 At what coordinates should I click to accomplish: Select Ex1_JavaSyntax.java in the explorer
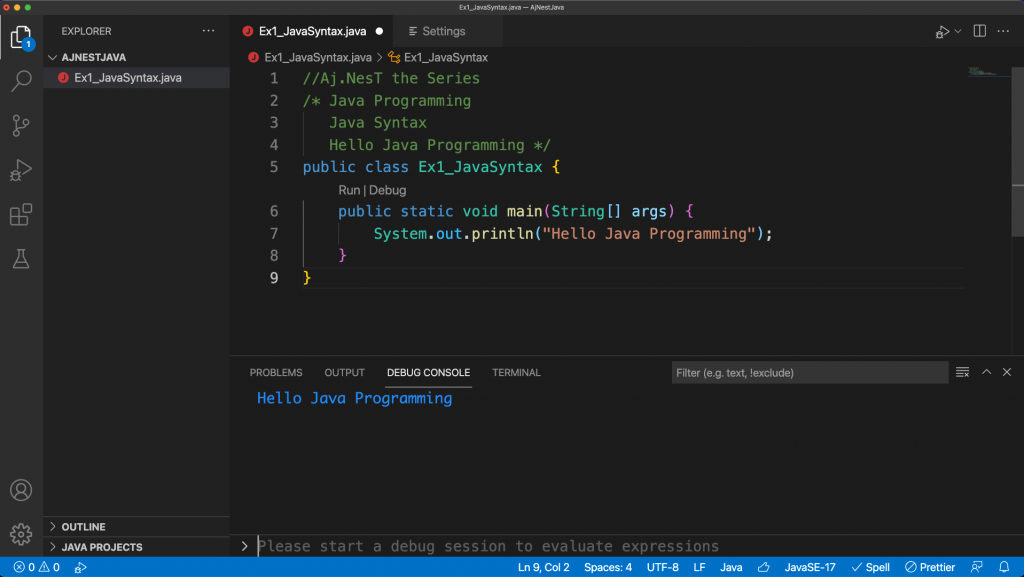click(127, 78)
